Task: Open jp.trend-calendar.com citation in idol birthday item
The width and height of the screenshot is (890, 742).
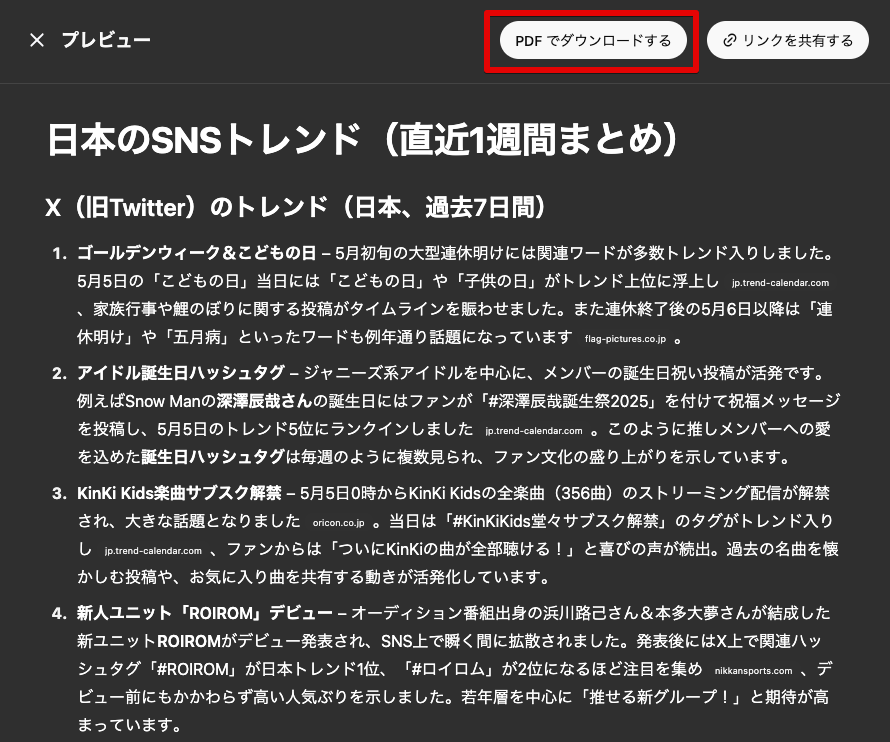Action: [x=533, y=431]
